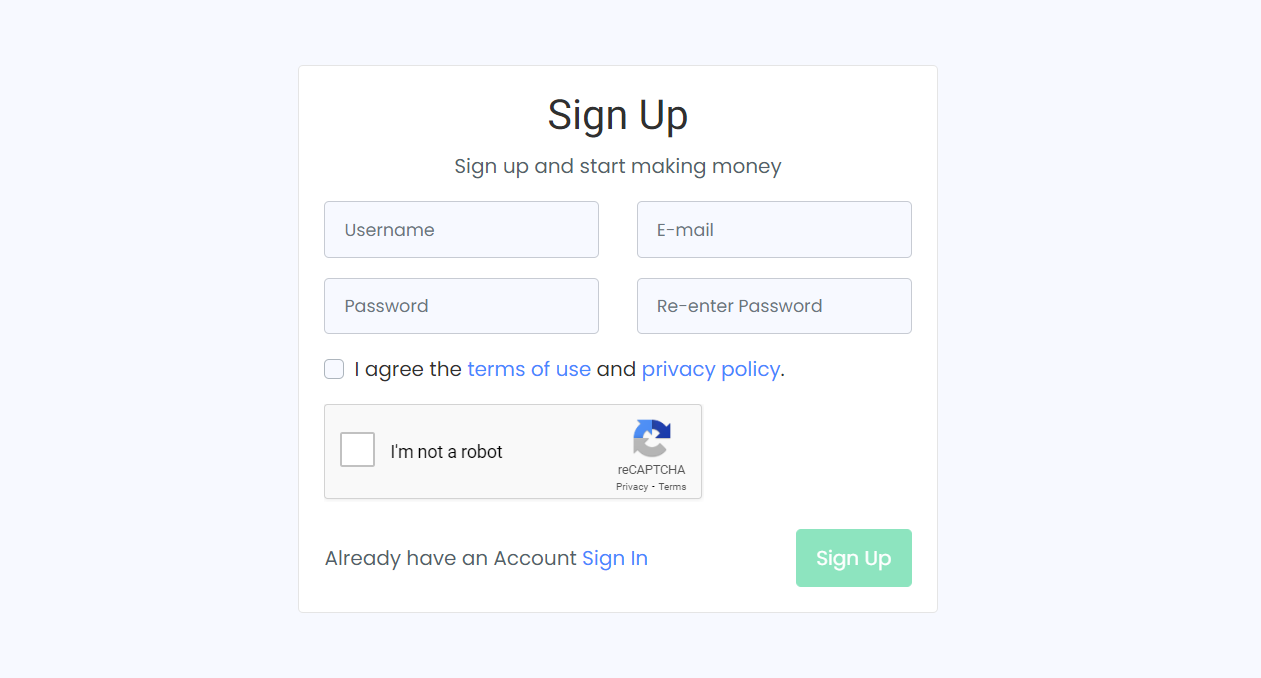Follow the Sign In link
The image size is (1261, 678).
point(615,558)
